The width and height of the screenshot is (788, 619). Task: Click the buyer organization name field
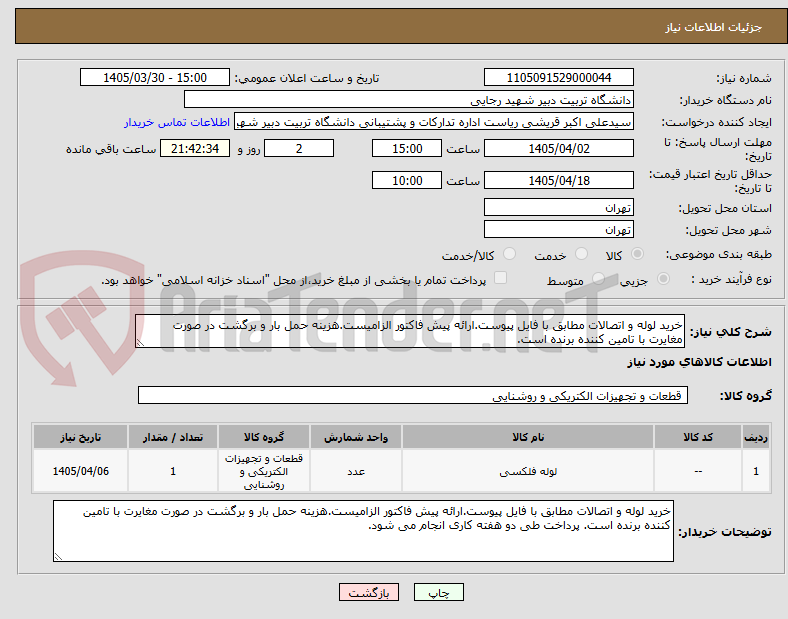pyautogui.click(x=409, y=99)
